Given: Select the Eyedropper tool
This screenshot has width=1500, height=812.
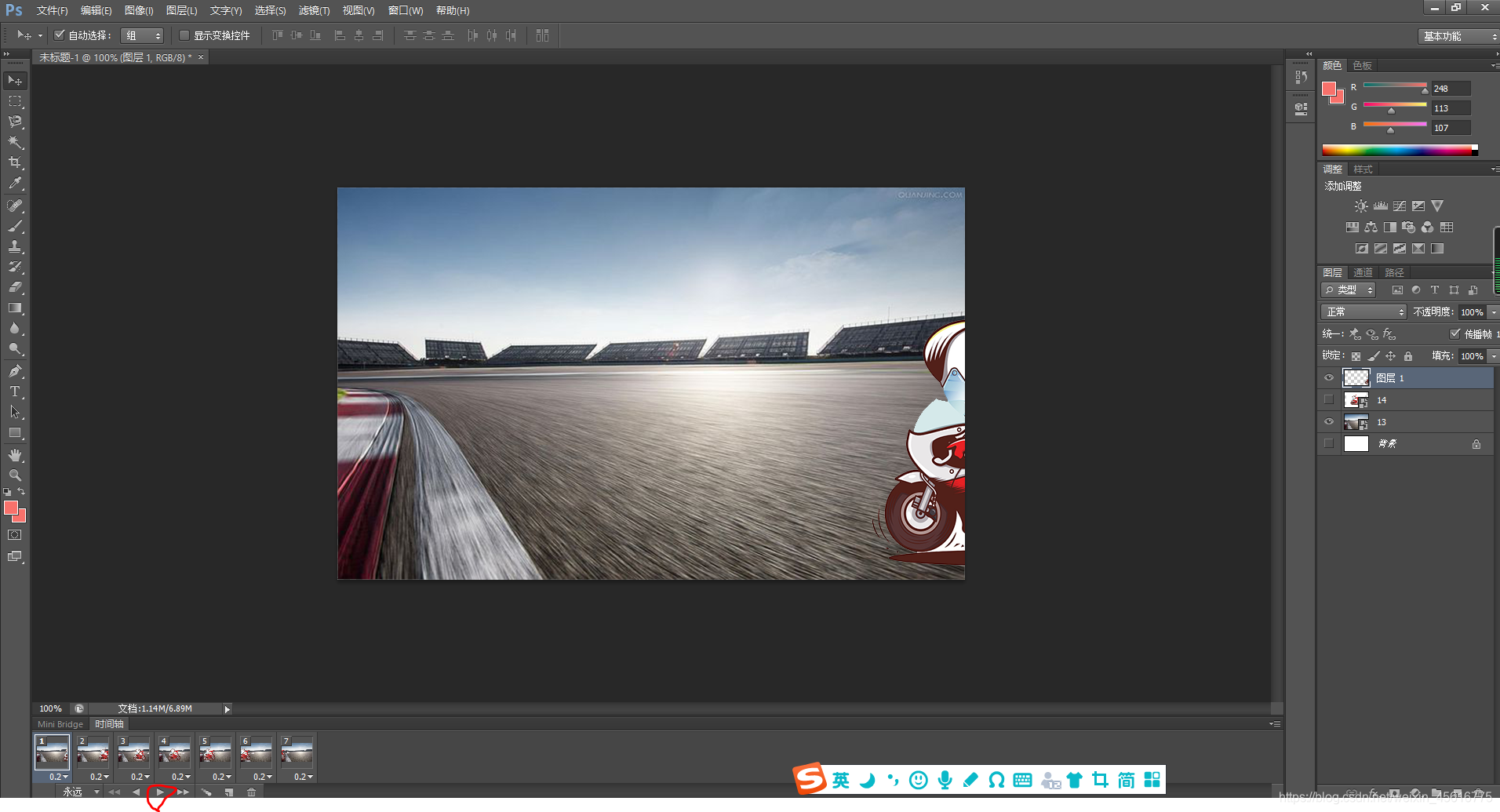Looking at the screenshot, I should 15,184.
